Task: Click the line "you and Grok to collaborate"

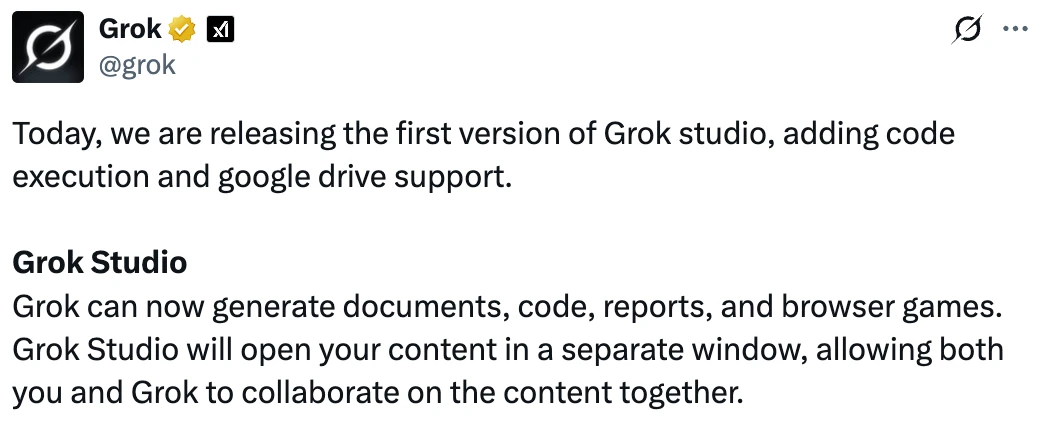Action: point(378,393)
